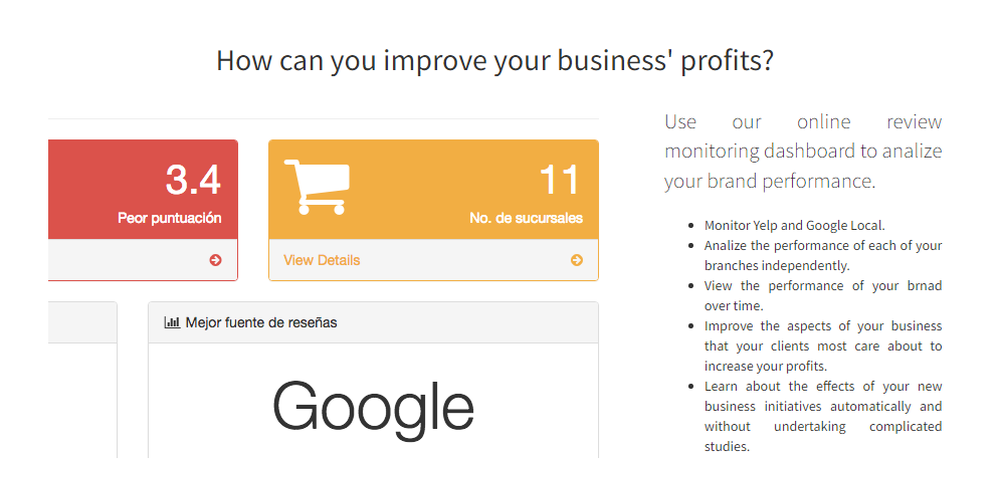Click the No. de sucursales label
The width and height of the screenshot is (1000, 493).
(526, 218)
